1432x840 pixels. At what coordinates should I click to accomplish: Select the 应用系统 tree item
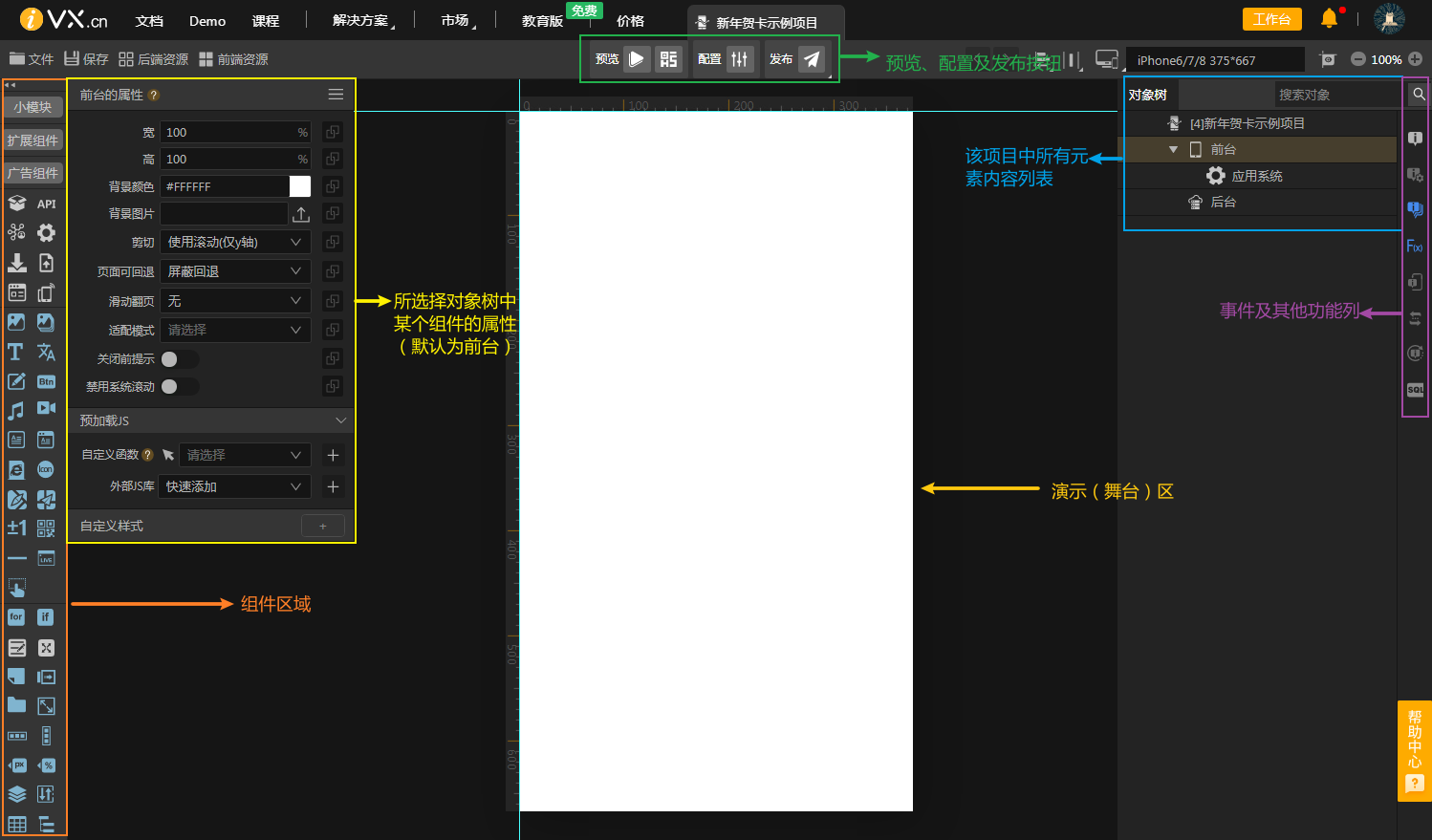1256,176
